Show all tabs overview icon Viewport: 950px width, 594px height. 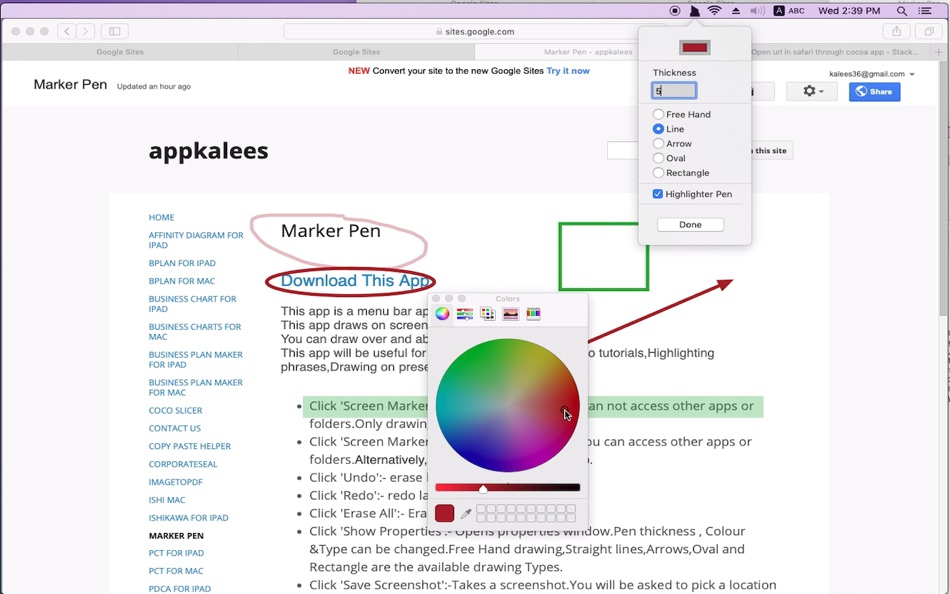point(929,31)
